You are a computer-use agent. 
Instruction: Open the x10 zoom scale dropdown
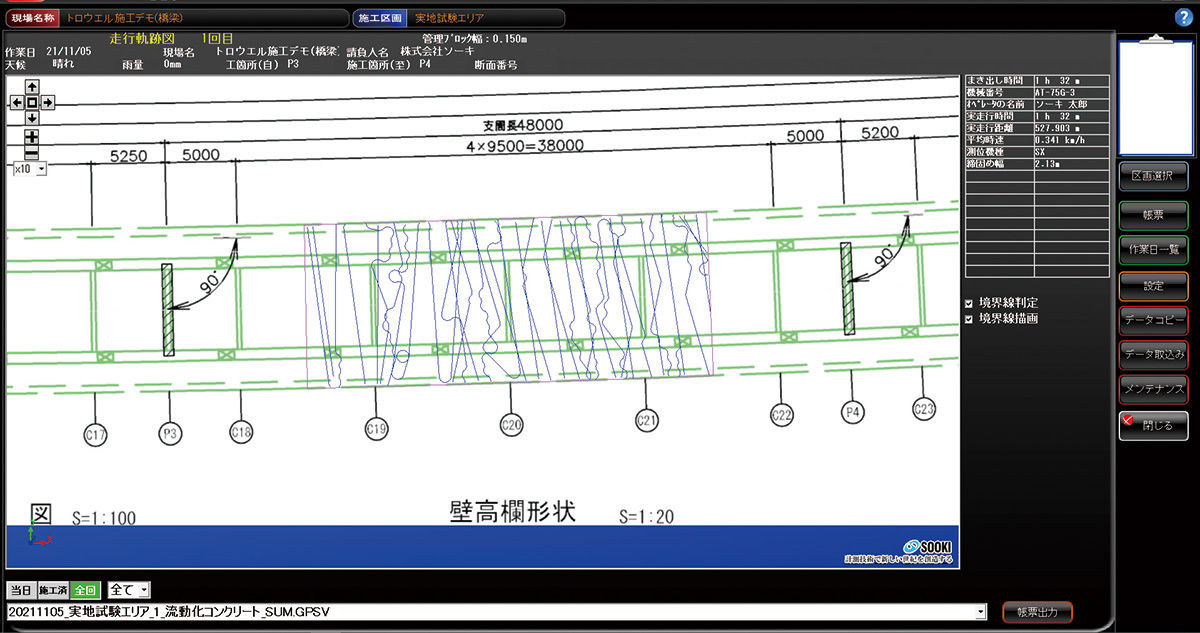pyautogui.click(x=41, y=170)
